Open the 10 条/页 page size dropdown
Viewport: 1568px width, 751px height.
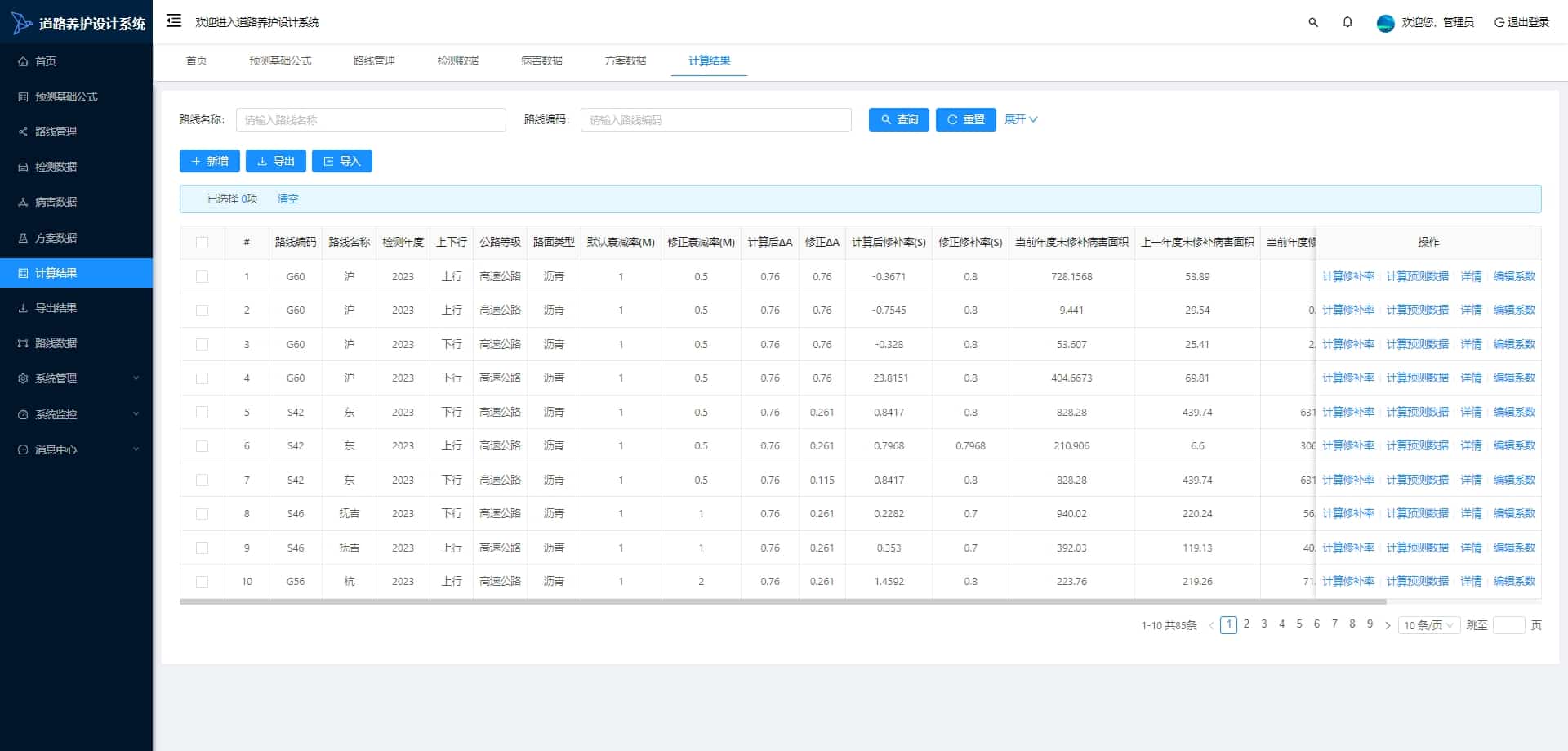[1428, 625]
